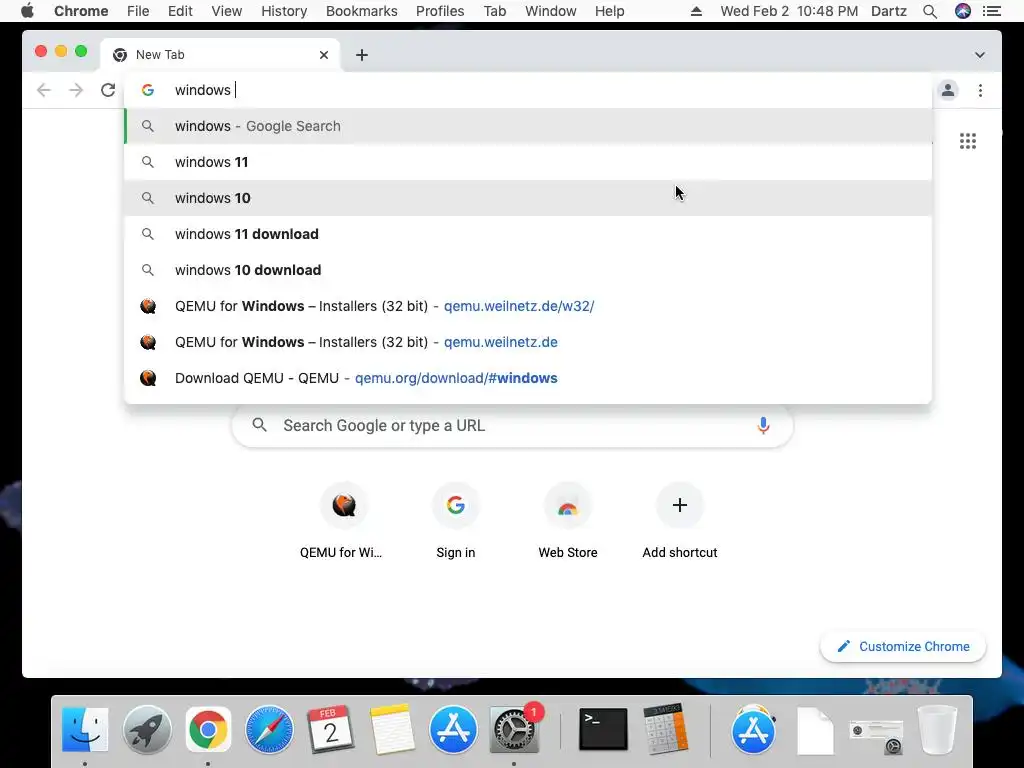Open suggestion with plain qemu.weilnetz.de URL
Image resolution: width=1024 pixels, height=768 pixels.
[528, 342]
